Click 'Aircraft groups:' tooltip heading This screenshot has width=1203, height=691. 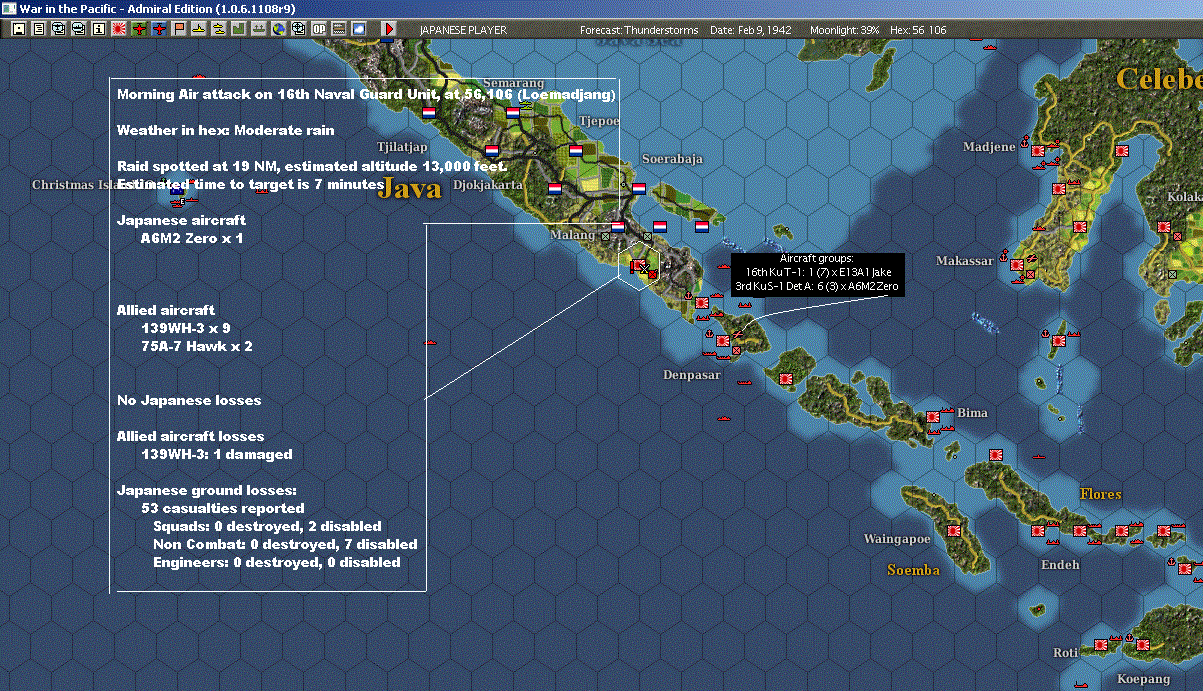pyautogui.click(x=817, y=258)
